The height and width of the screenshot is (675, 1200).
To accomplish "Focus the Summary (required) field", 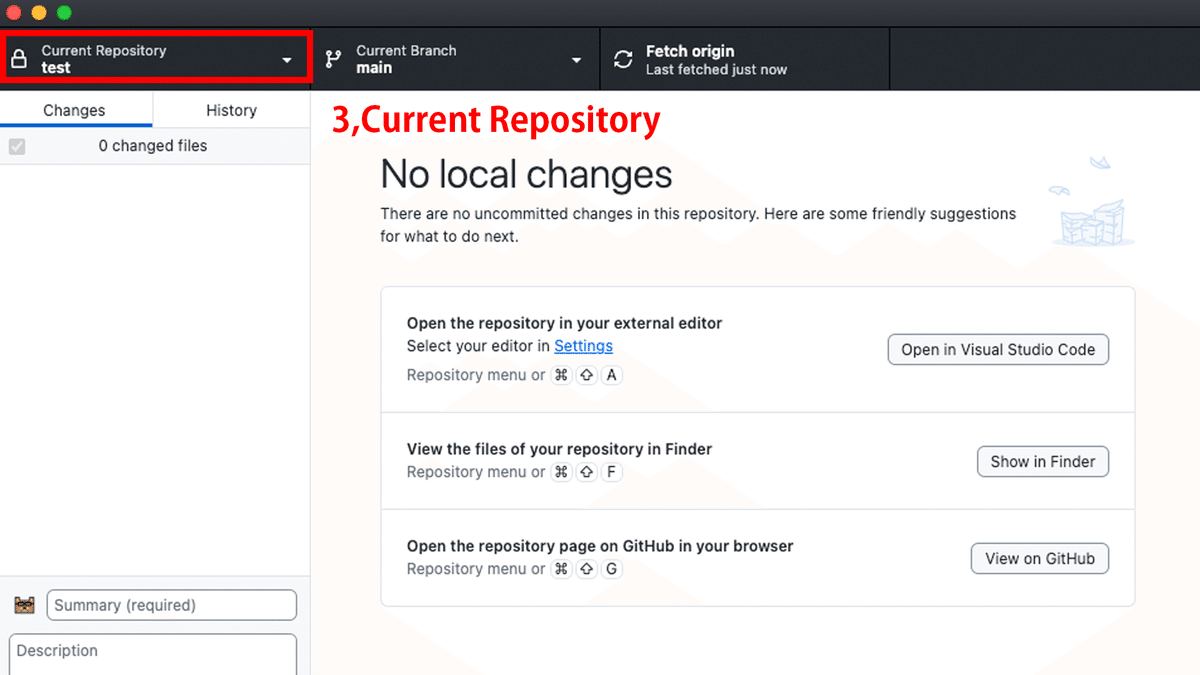I will point(172,605).
